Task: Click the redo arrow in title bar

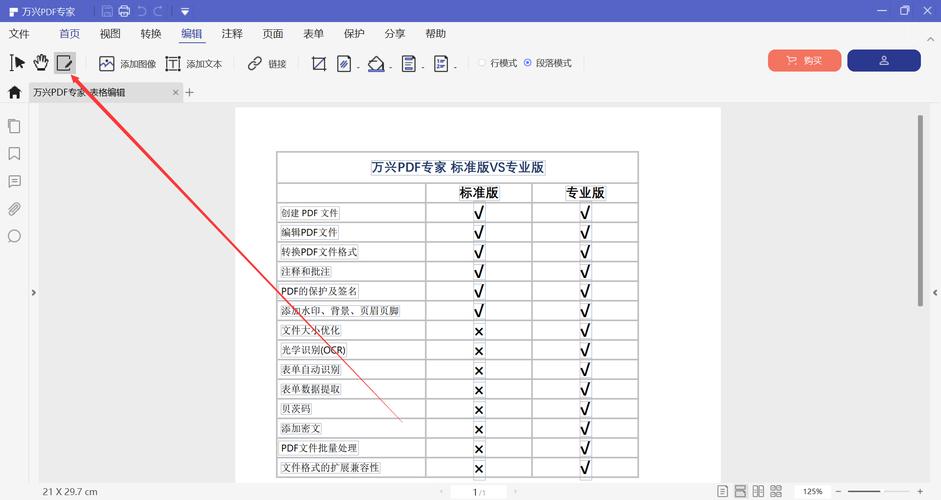Action: coord(158,11)
